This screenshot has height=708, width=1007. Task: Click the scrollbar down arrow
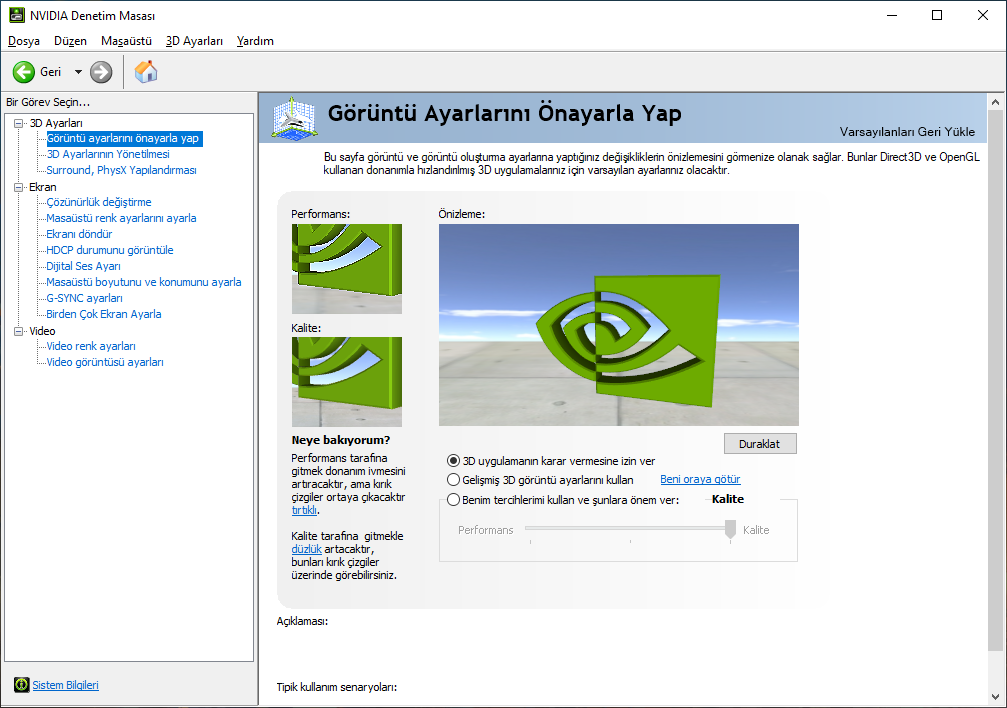tap(995, 697)
